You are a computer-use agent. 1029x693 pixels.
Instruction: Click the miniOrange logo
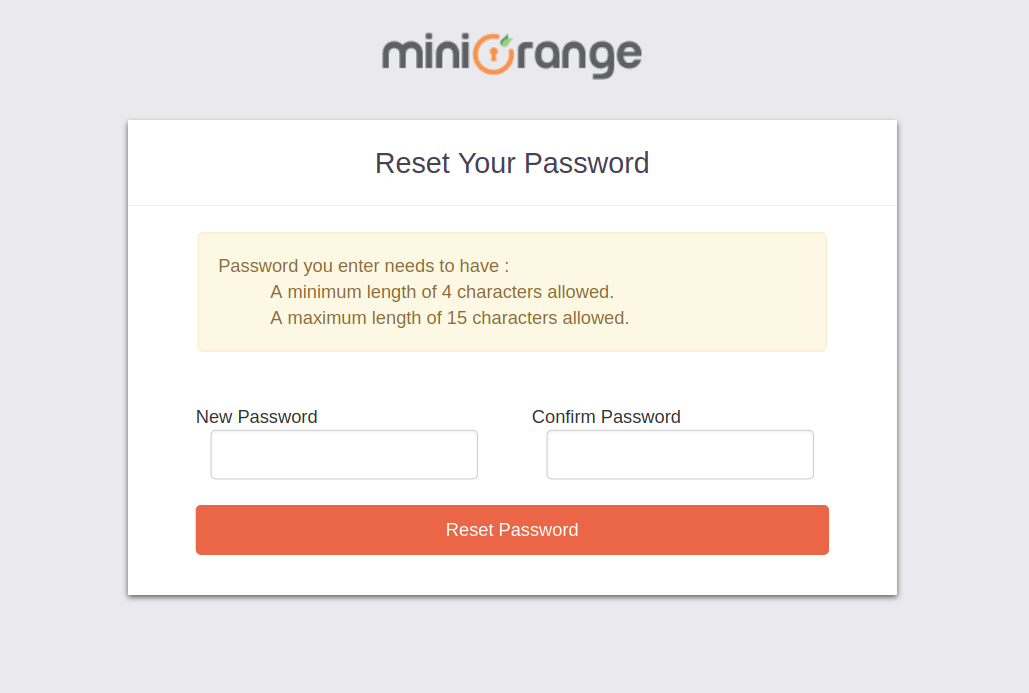(512, 56)
